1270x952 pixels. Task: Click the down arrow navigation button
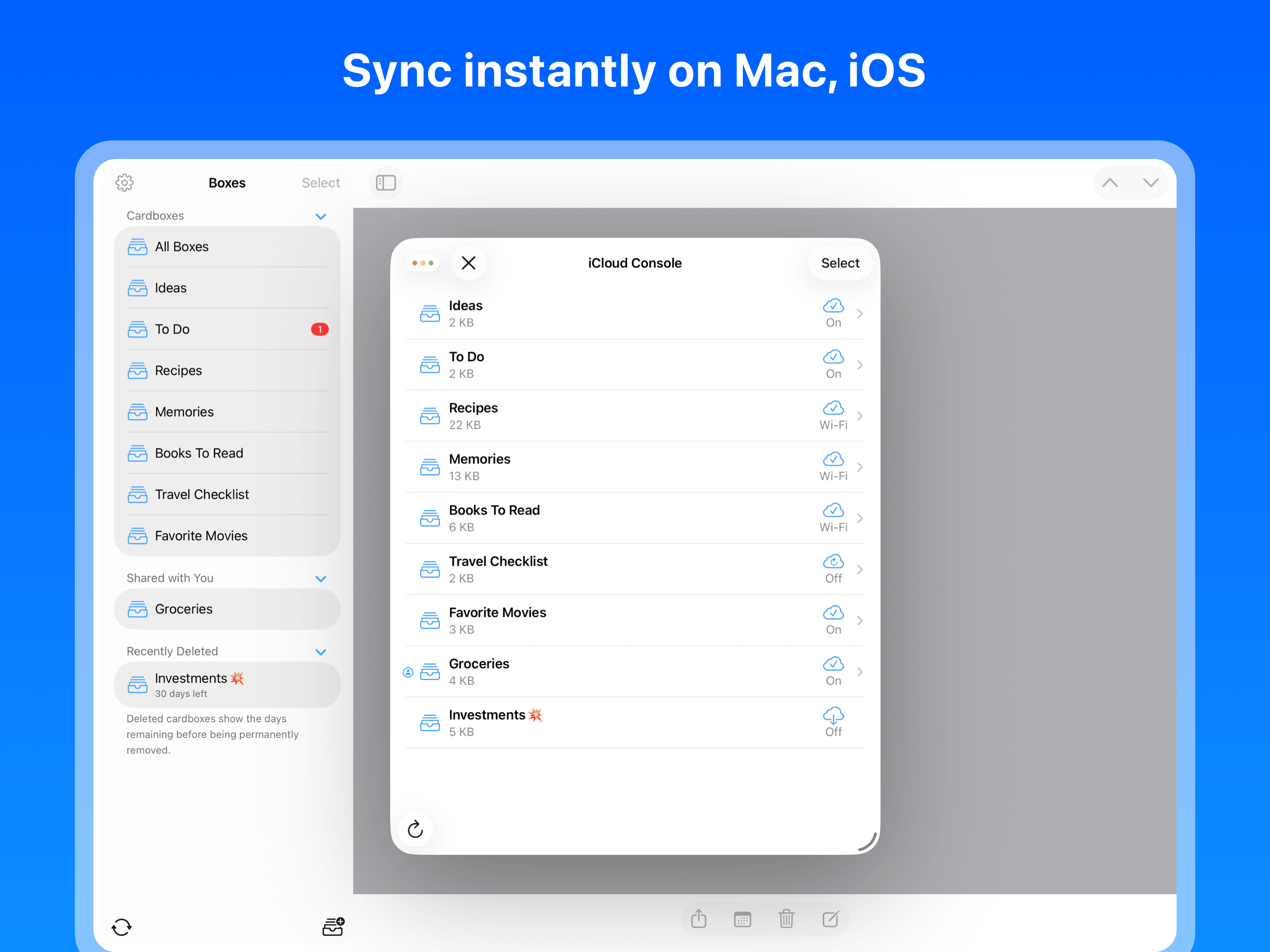1151,183
